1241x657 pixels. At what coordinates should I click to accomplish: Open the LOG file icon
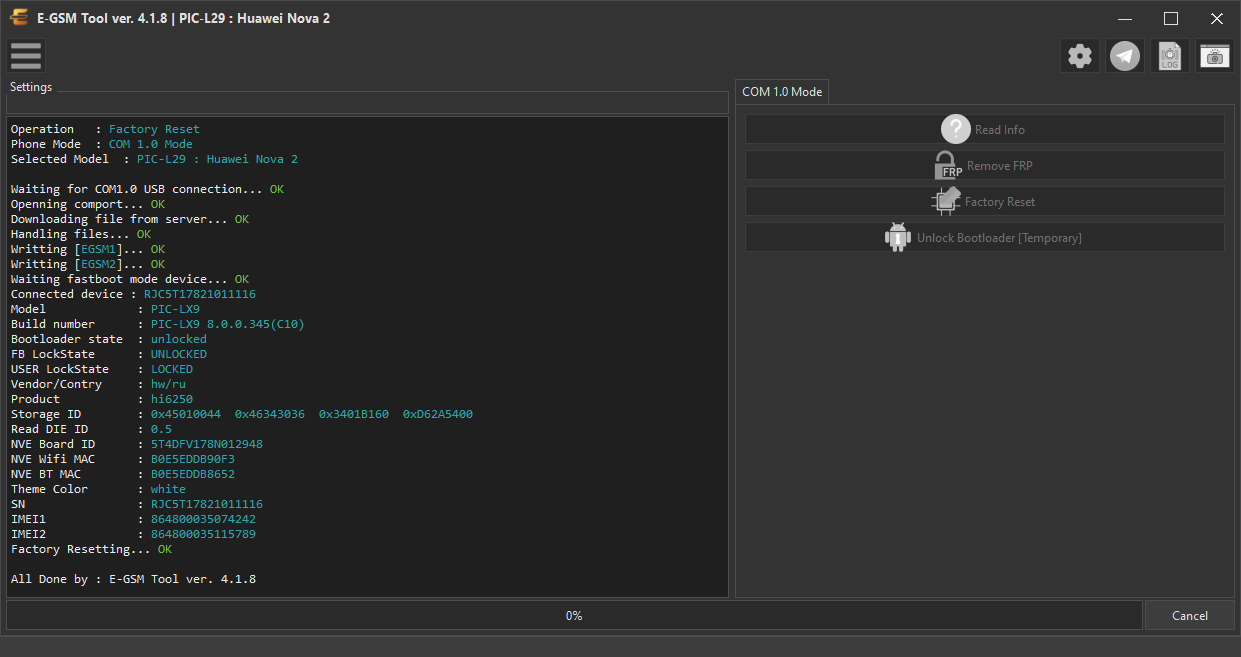point(1170,56)
